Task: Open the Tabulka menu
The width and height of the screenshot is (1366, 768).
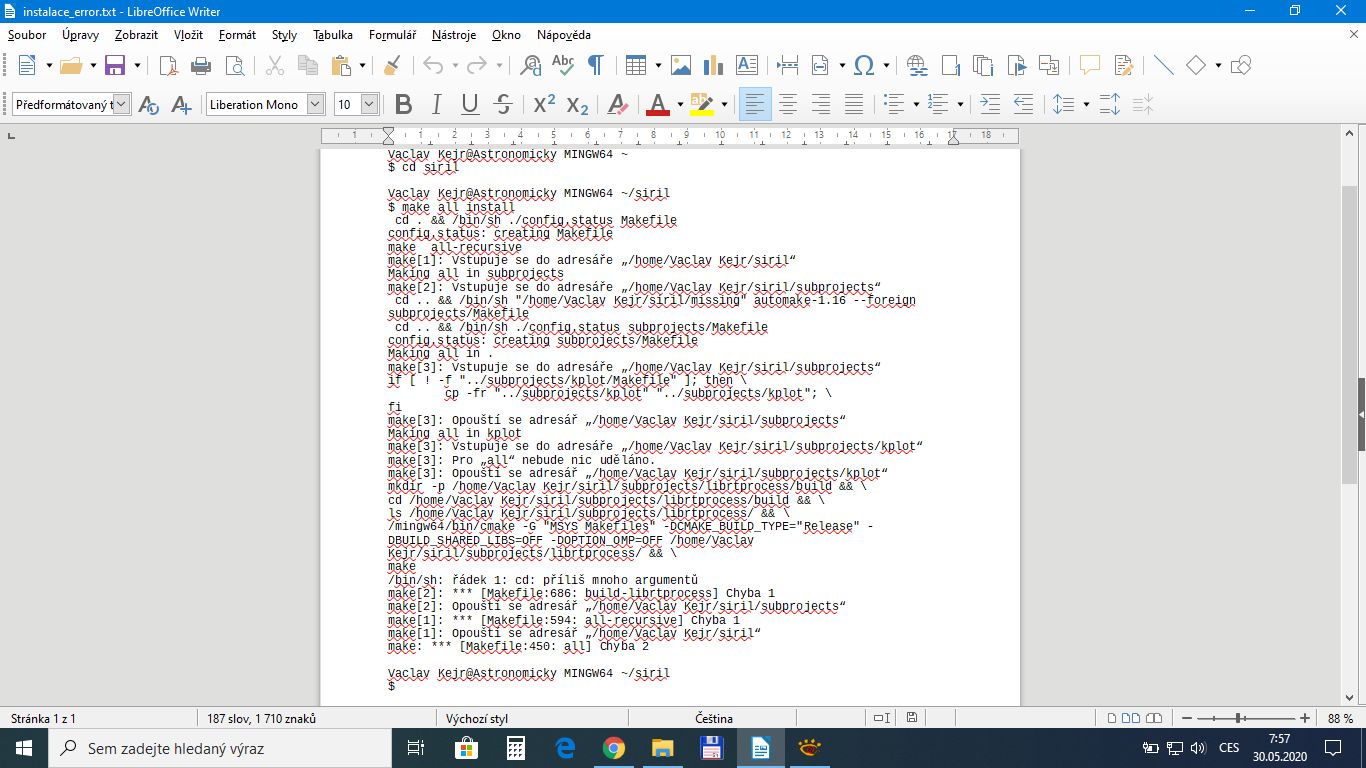Action: click(333, 35)
